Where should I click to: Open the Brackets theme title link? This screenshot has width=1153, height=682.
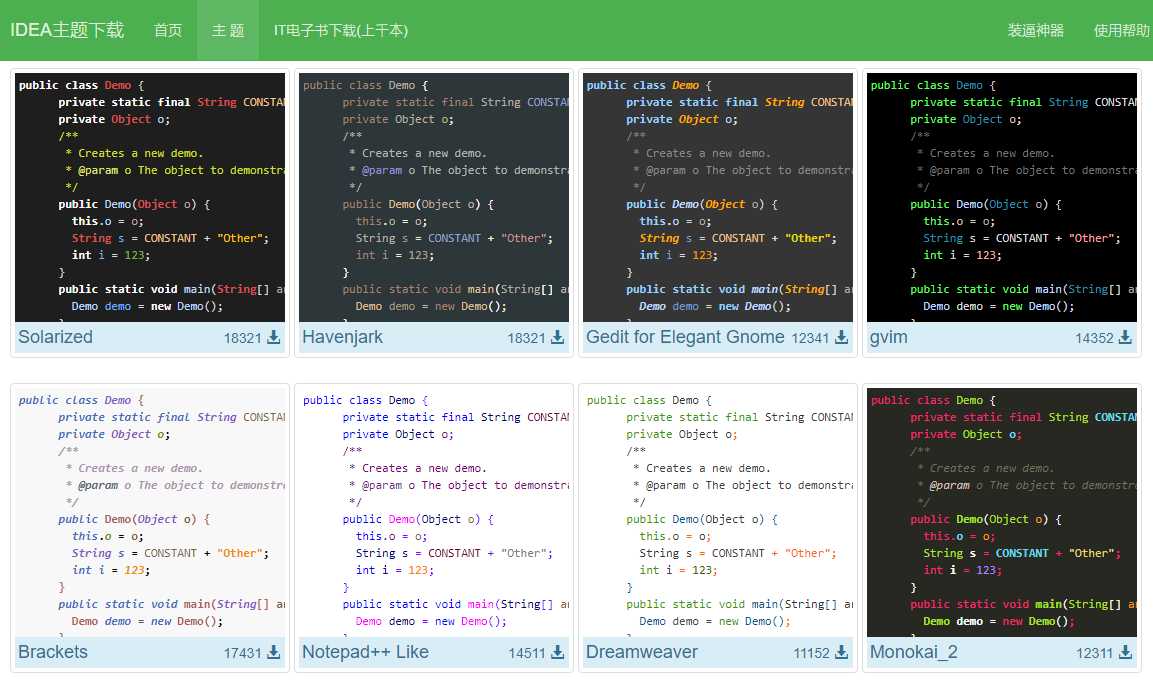point(52,652)
